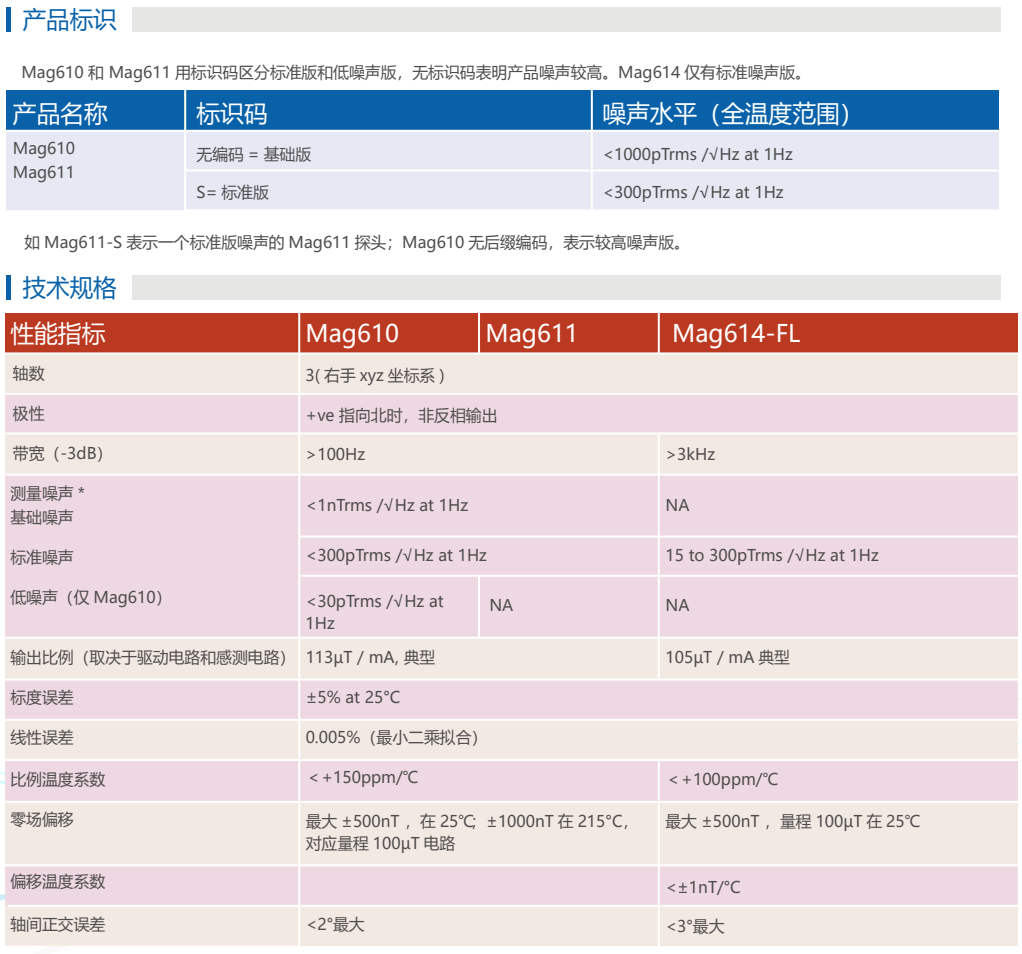Click the note beginning "如 Mag611-S 表示"
Screen dimensions: 1022x954
click(353, 243)
